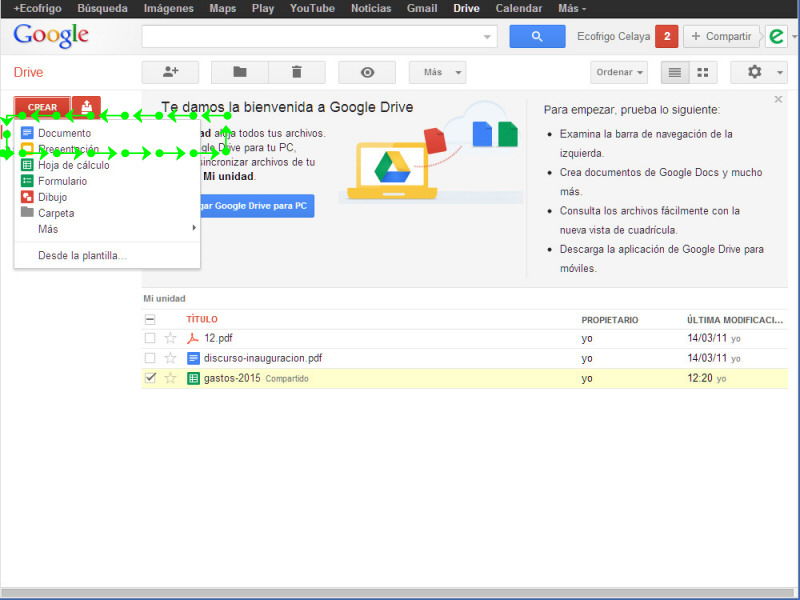
Task: Click the green e profile avatar
Action: (776, 36)
